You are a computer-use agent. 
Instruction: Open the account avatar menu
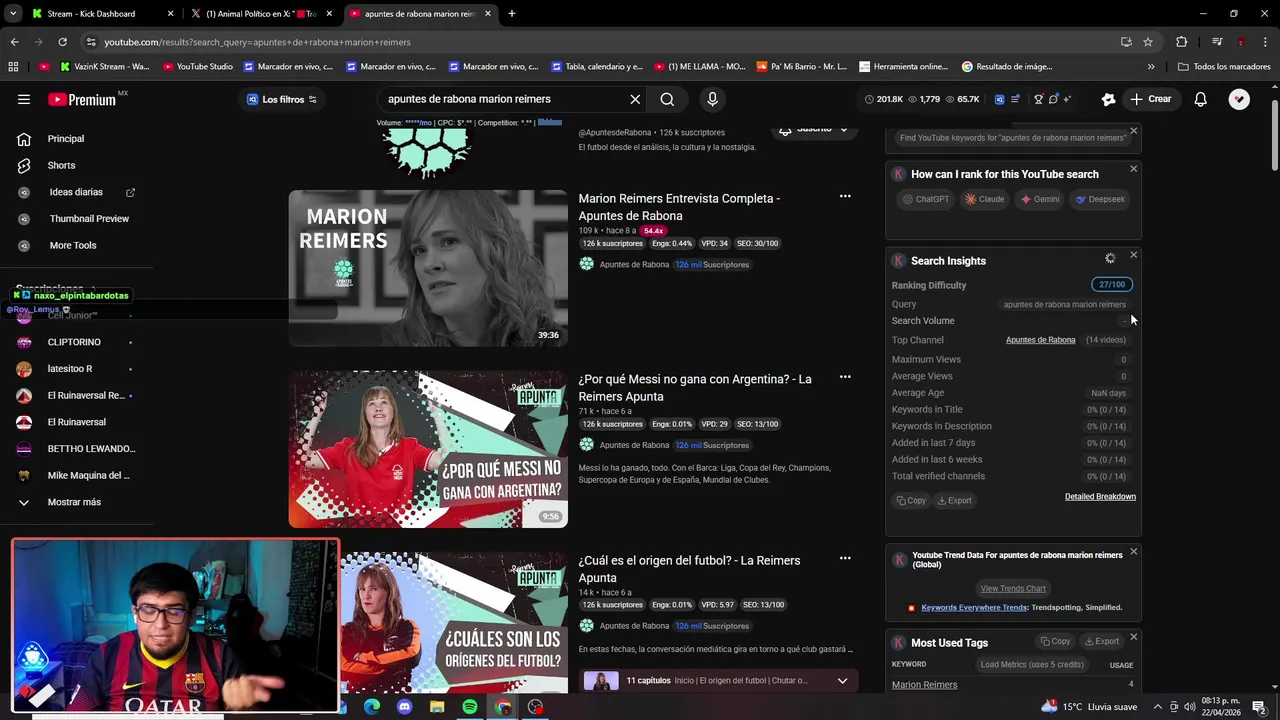(1239, 99)
